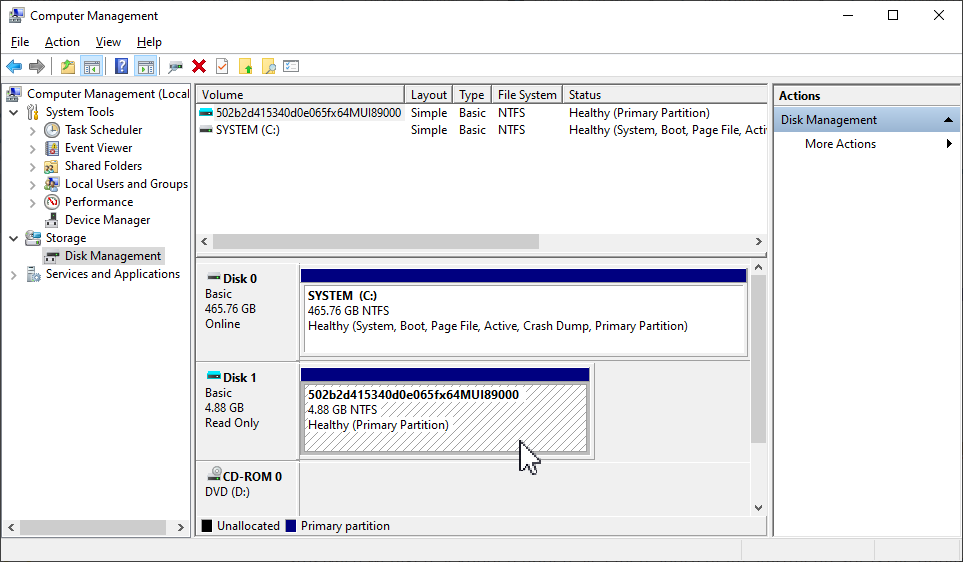Screen dimensions: 963x562
Task: Click the yellow page with green arrow icon
Action: pyautogui.click(x=246, y=66)
